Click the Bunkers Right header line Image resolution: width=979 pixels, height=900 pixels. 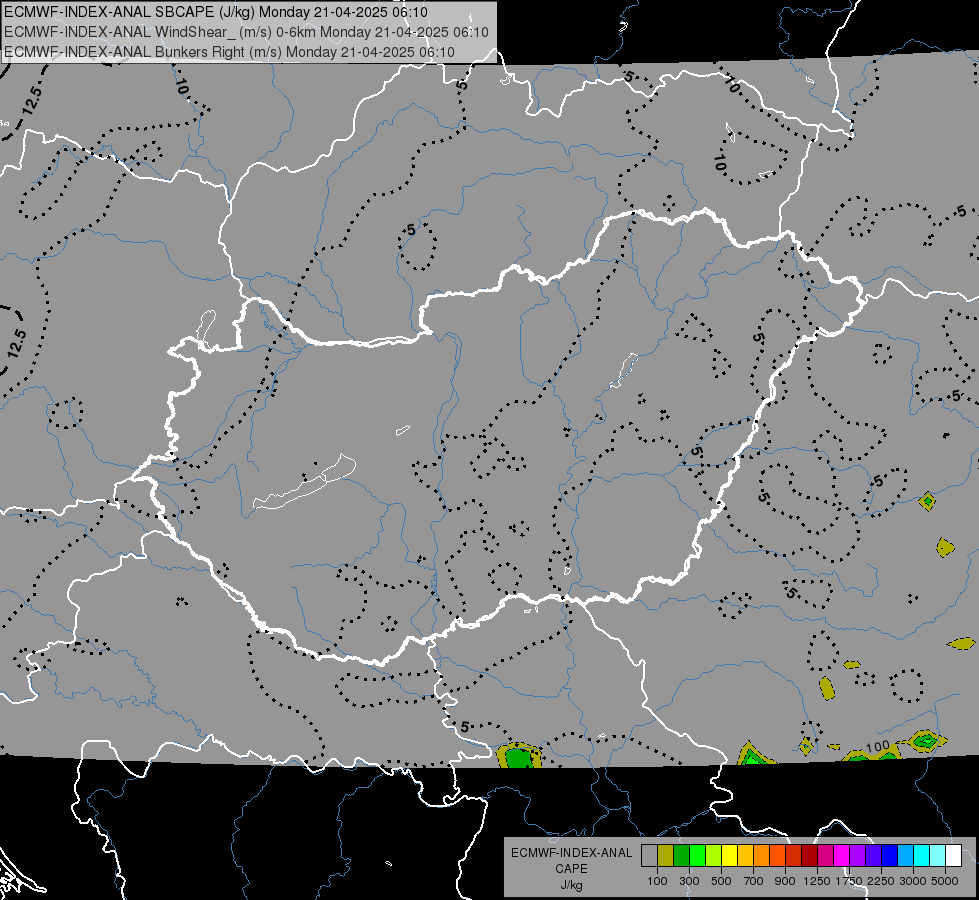(229, 52)
